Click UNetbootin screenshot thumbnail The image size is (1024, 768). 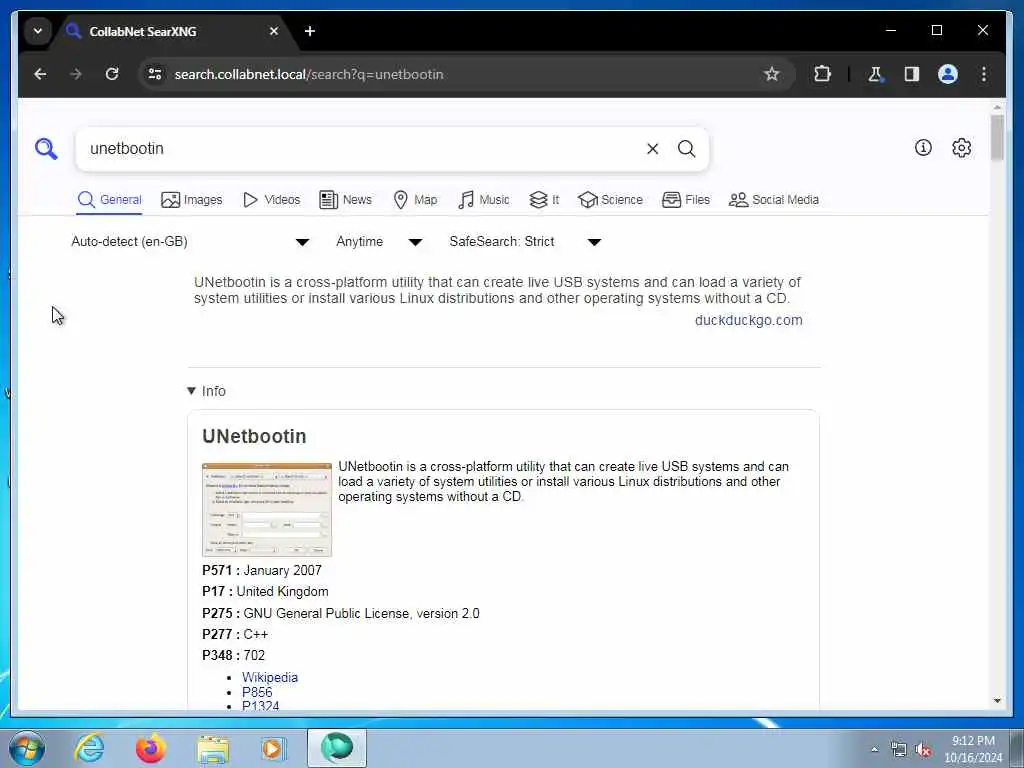267,509
